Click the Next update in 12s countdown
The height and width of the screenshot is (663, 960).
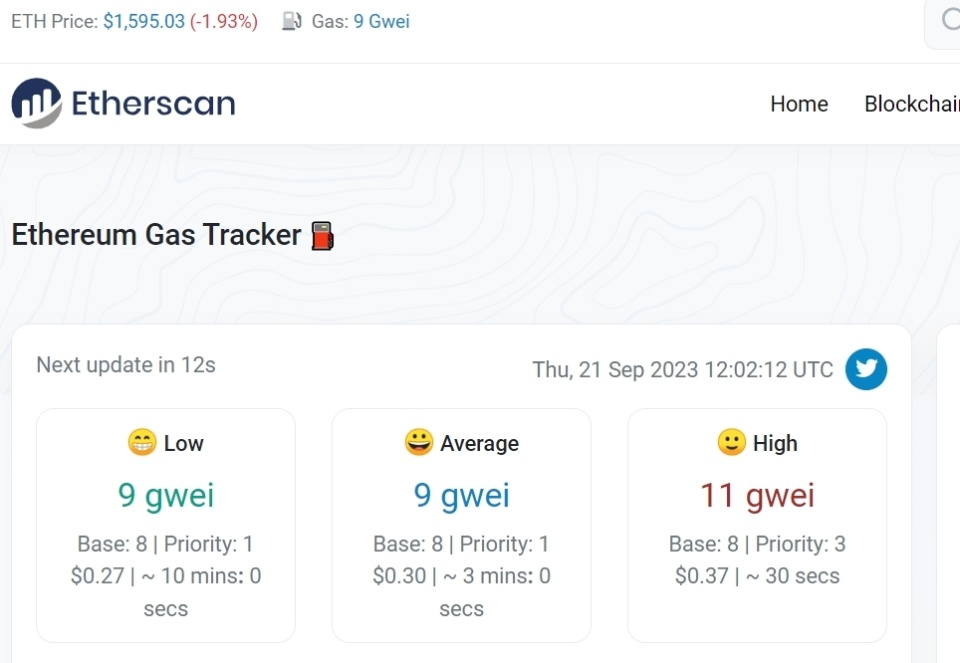click(126, 365)
